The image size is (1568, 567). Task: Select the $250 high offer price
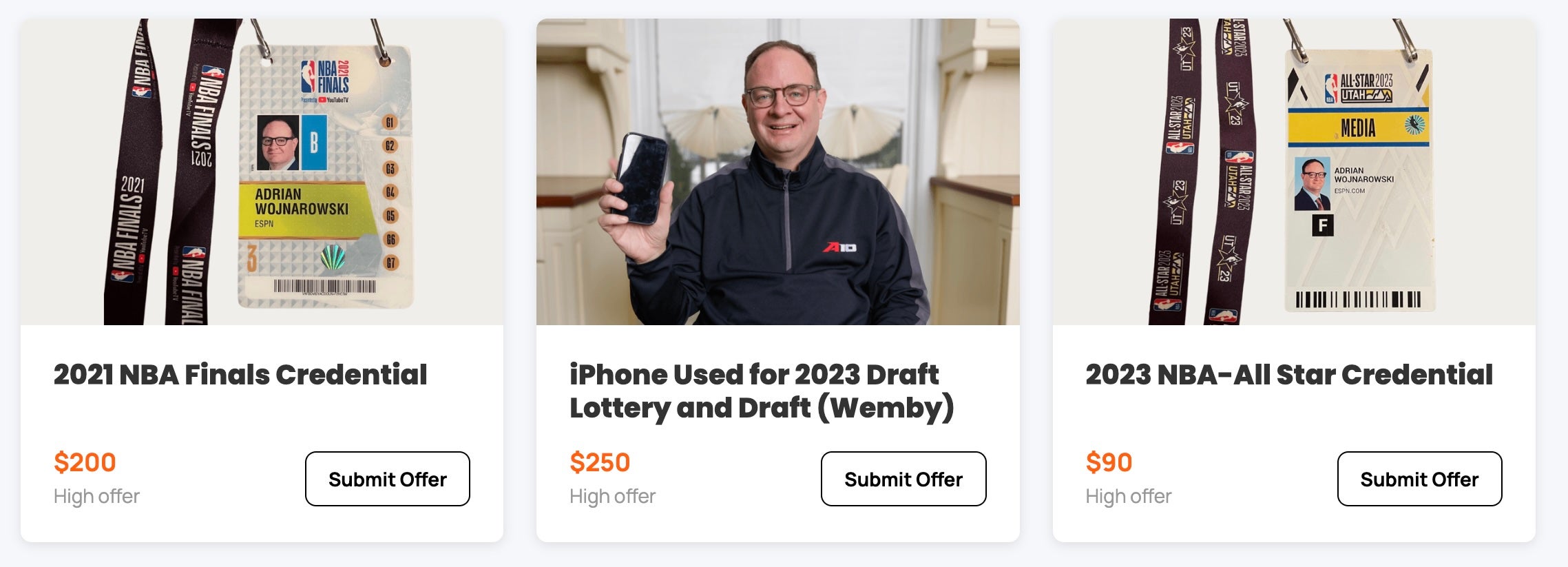[x=600, y=462]
